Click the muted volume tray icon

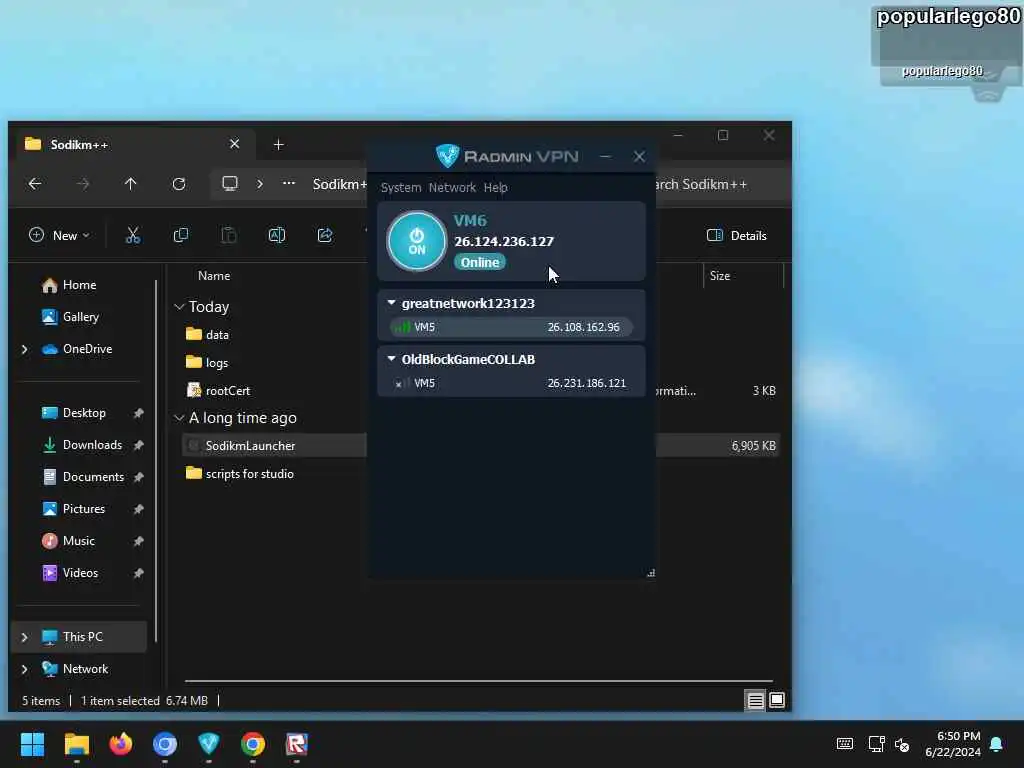coord(902,744)
